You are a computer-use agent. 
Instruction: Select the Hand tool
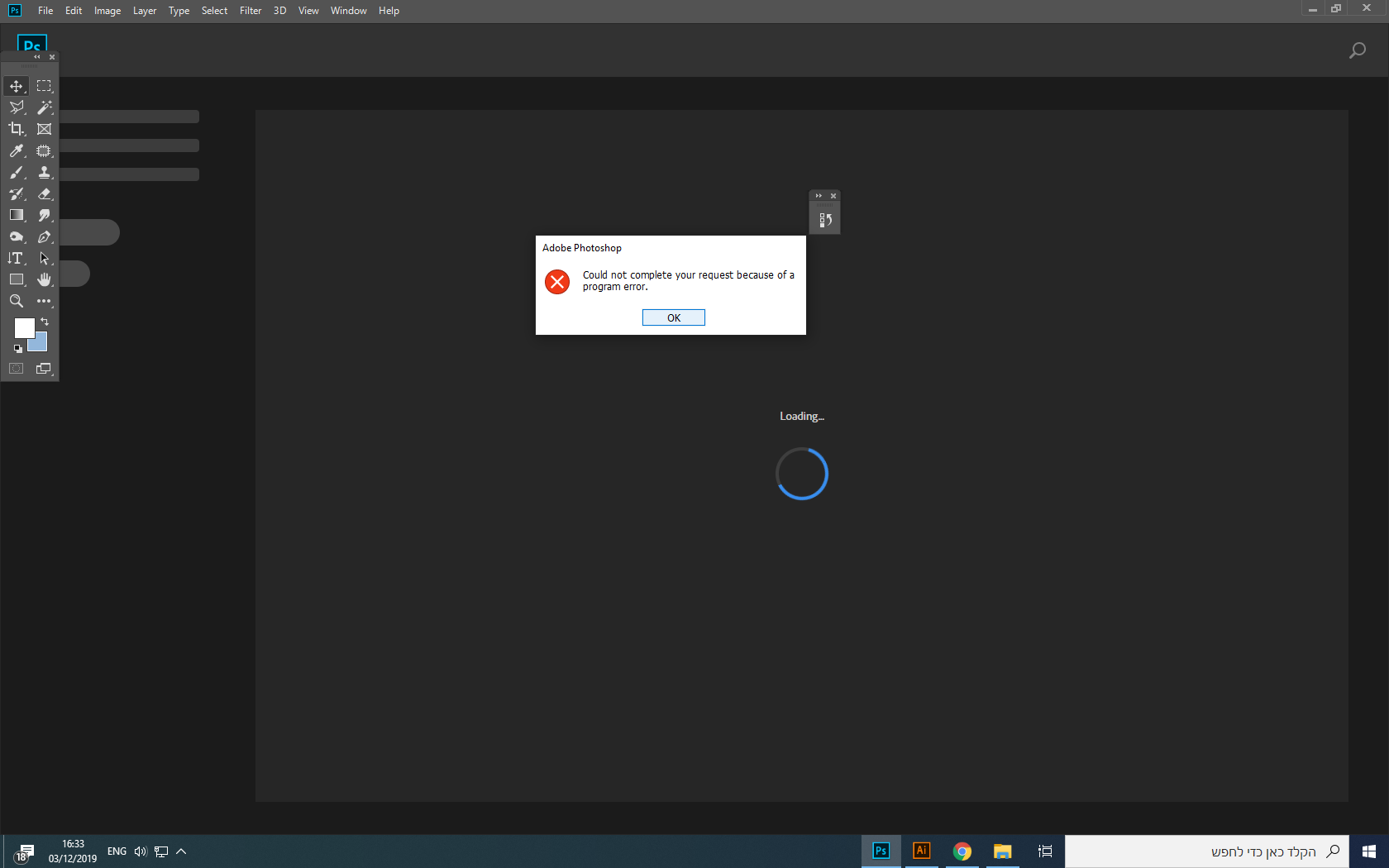click(44, 279)
